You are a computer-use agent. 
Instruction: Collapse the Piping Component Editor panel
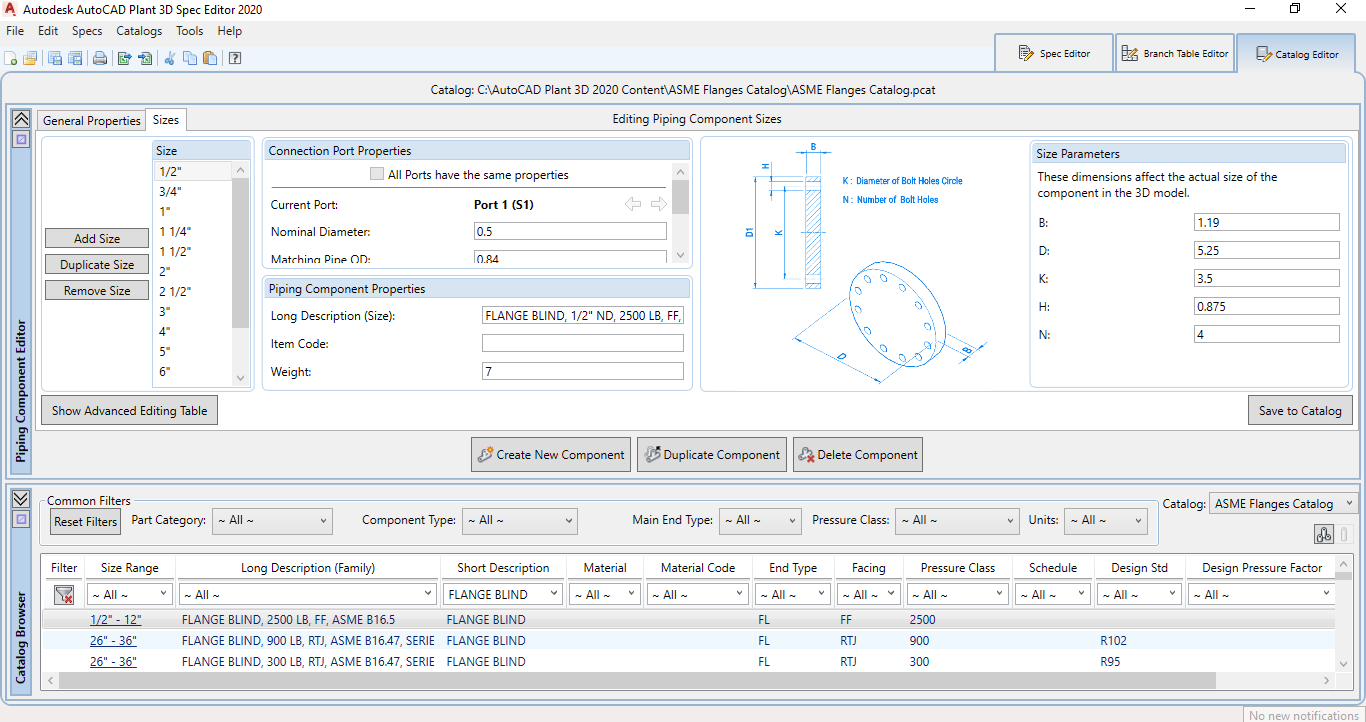coord(20,118)
